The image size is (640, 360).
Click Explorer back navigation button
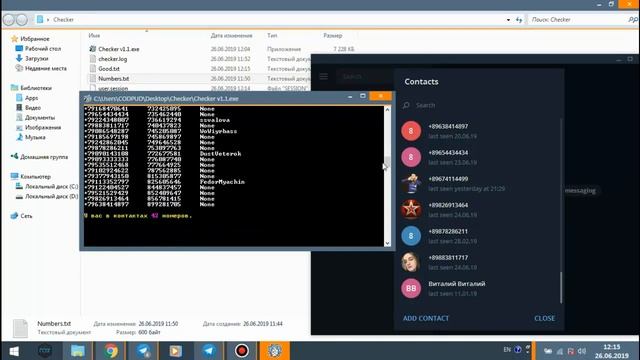tap(9, 20)
